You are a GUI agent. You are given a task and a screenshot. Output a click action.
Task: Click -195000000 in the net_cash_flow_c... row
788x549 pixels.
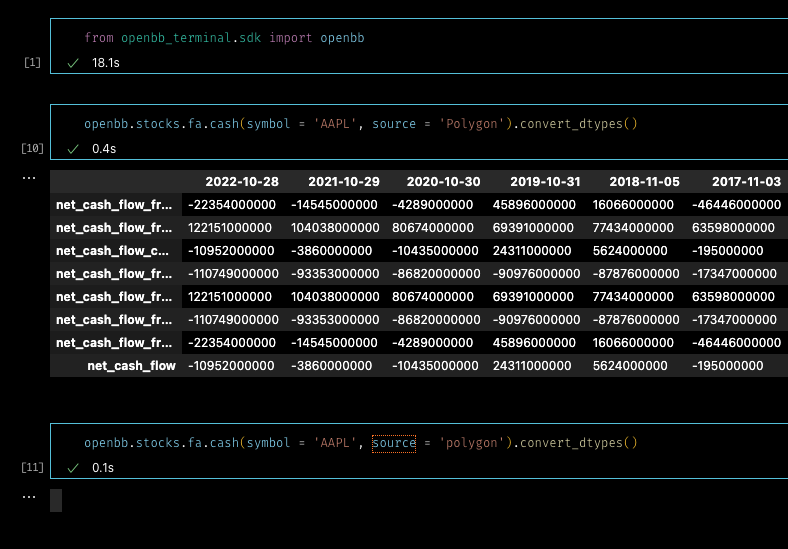coord(728,251)
